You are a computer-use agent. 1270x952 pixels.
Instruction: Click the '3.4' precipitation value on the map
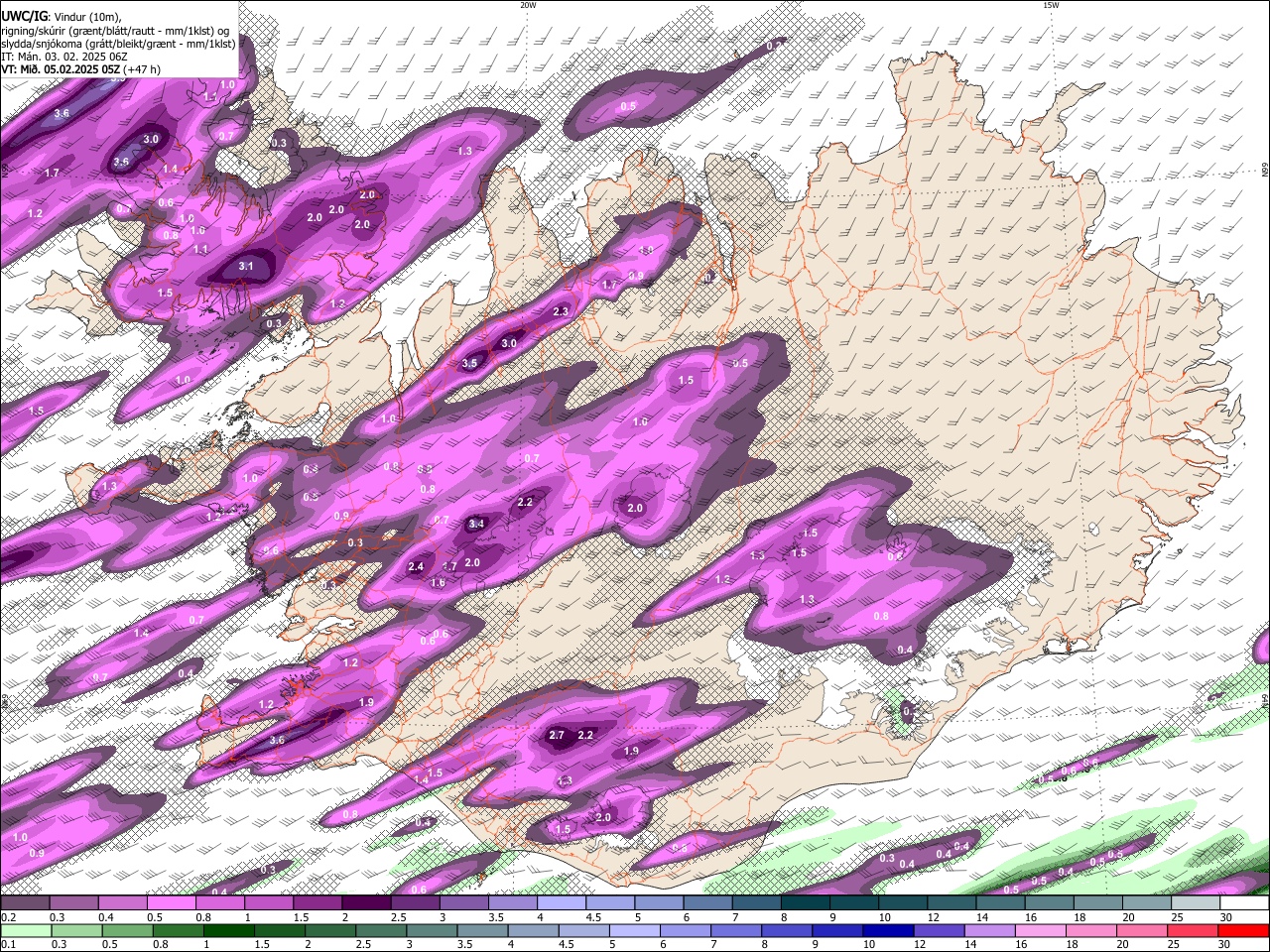point(476,524)
